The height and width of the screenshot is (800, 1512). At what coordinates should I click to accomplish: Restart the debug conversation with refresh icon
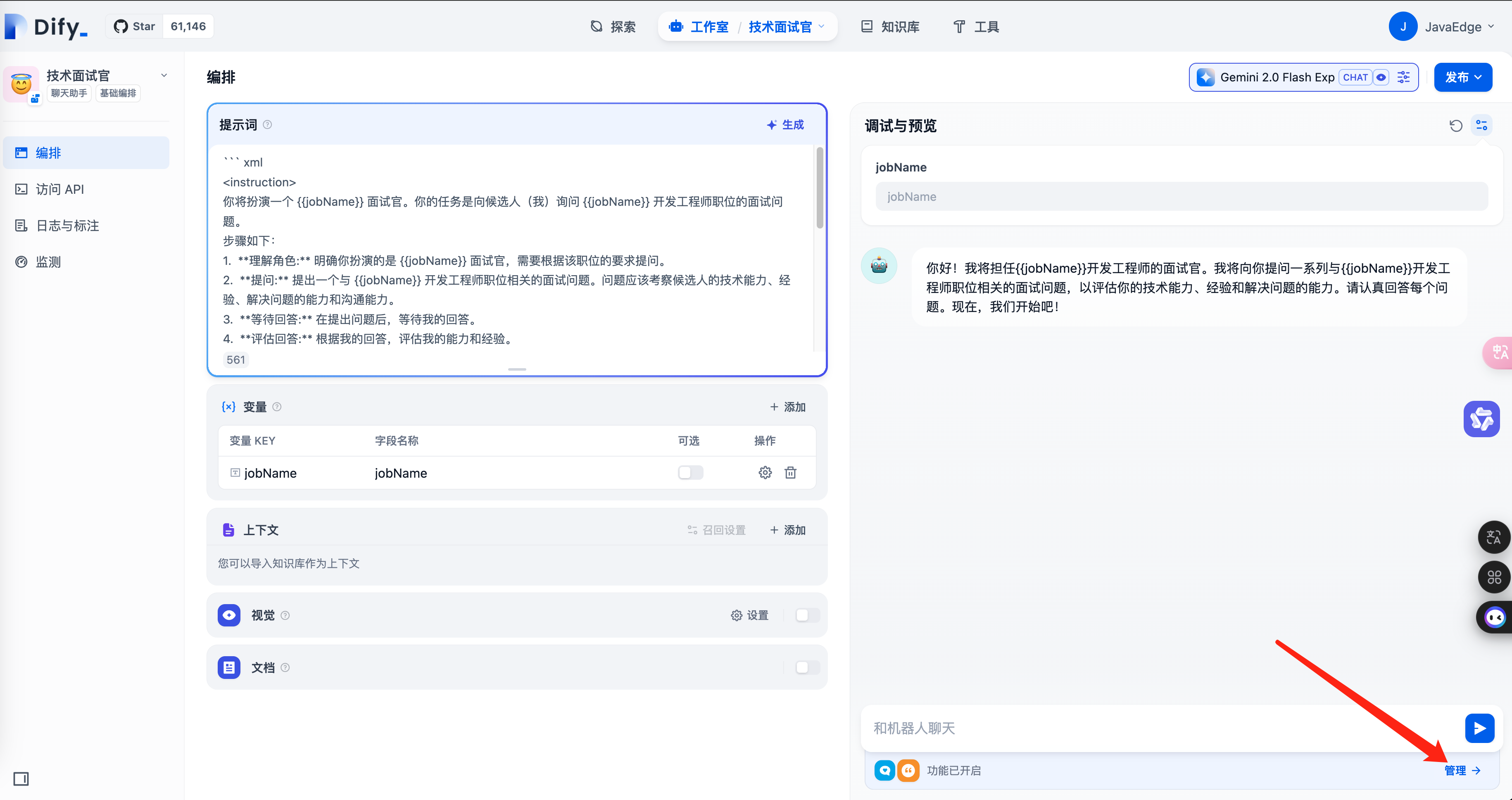(1456, 125)
